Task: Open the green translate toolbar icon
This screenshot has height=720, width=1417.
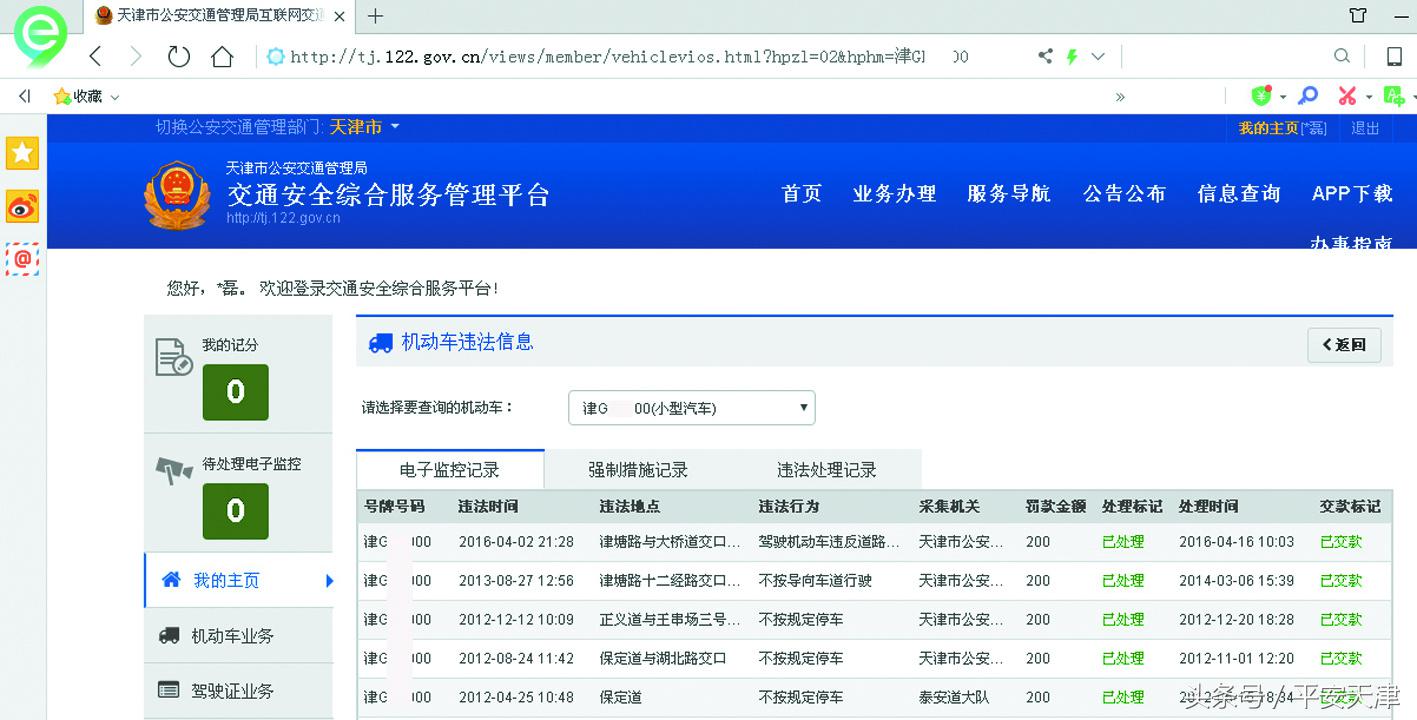Action: pyautogui.click(x=1394, y=95)
